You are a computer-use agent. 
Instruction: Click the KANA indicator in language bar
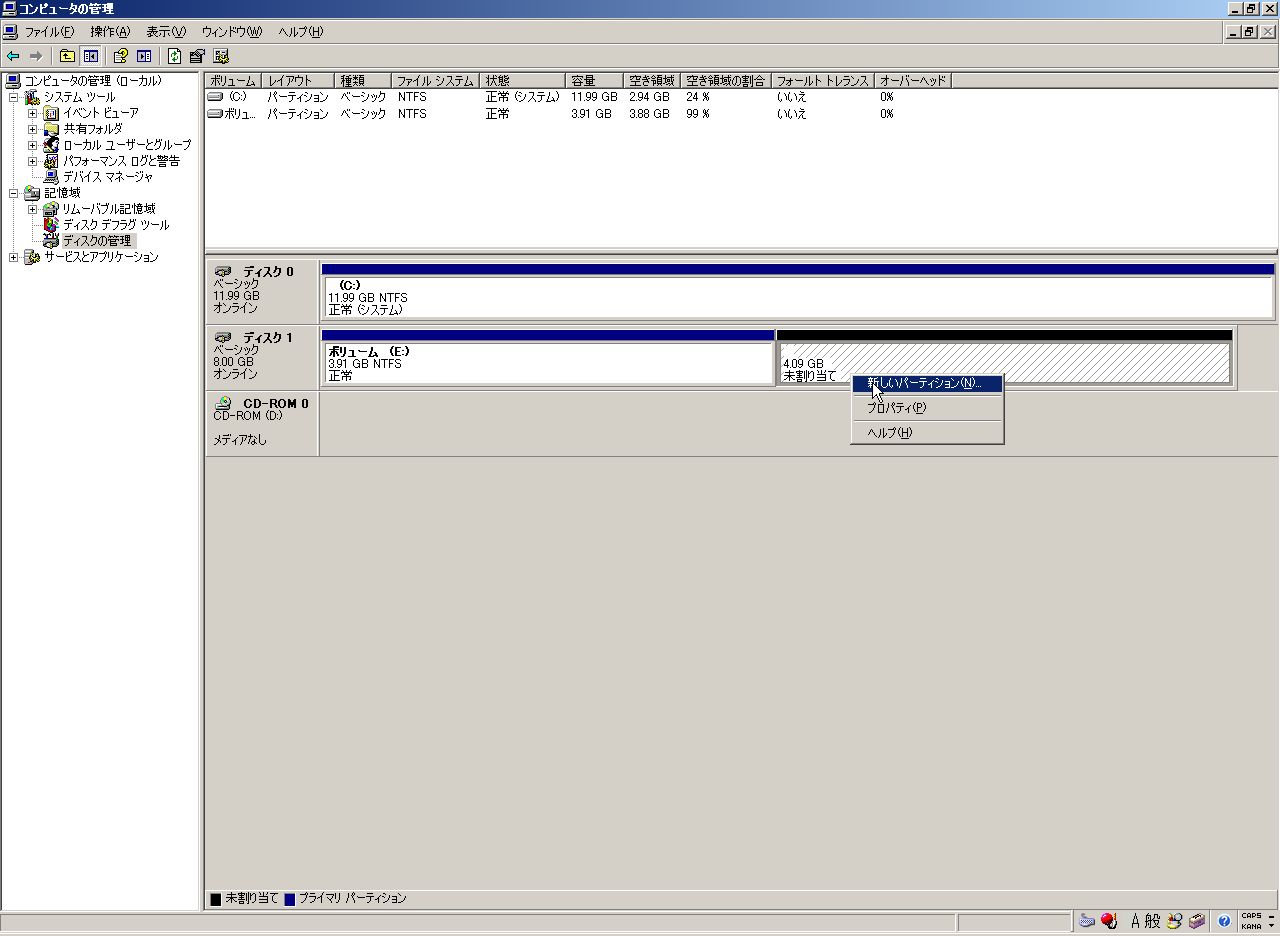(1251, 927)
